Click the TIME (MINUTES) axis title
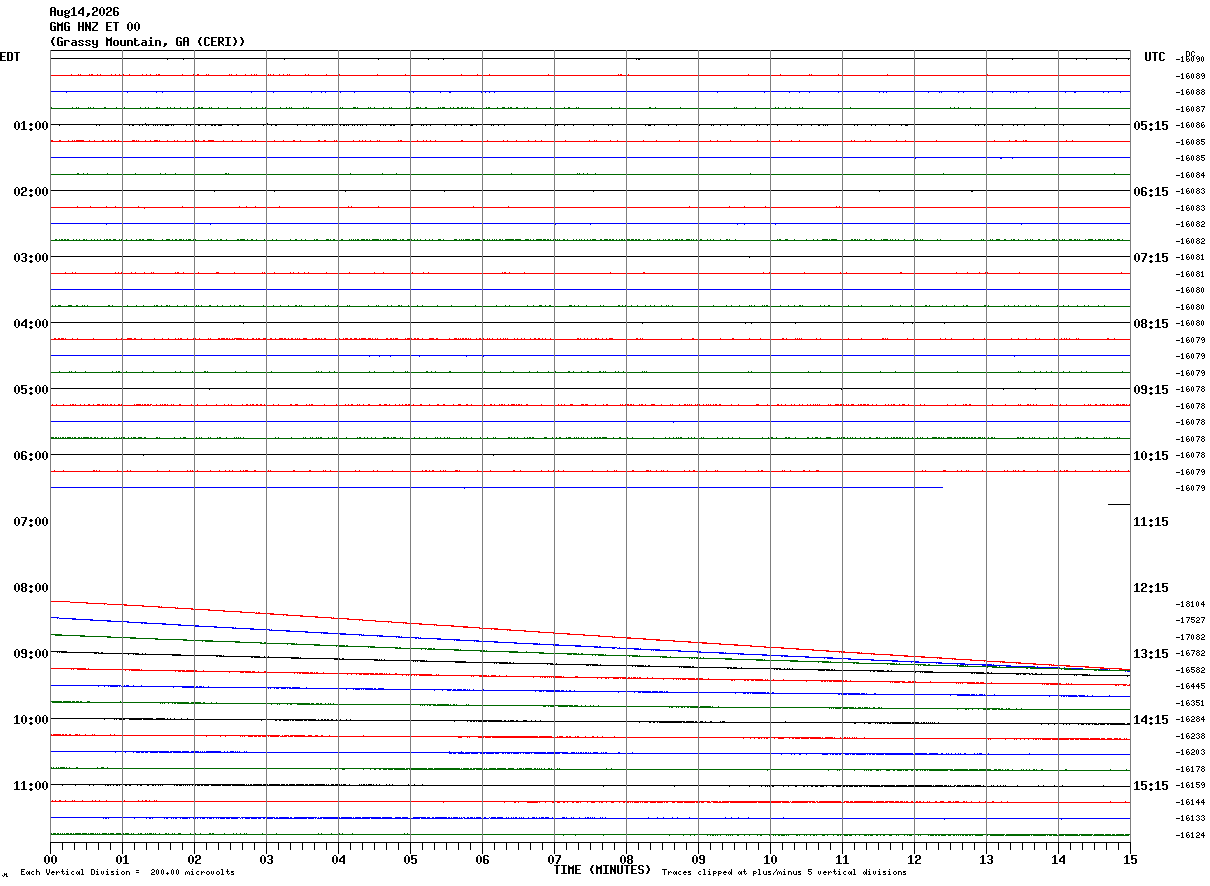 602,870
